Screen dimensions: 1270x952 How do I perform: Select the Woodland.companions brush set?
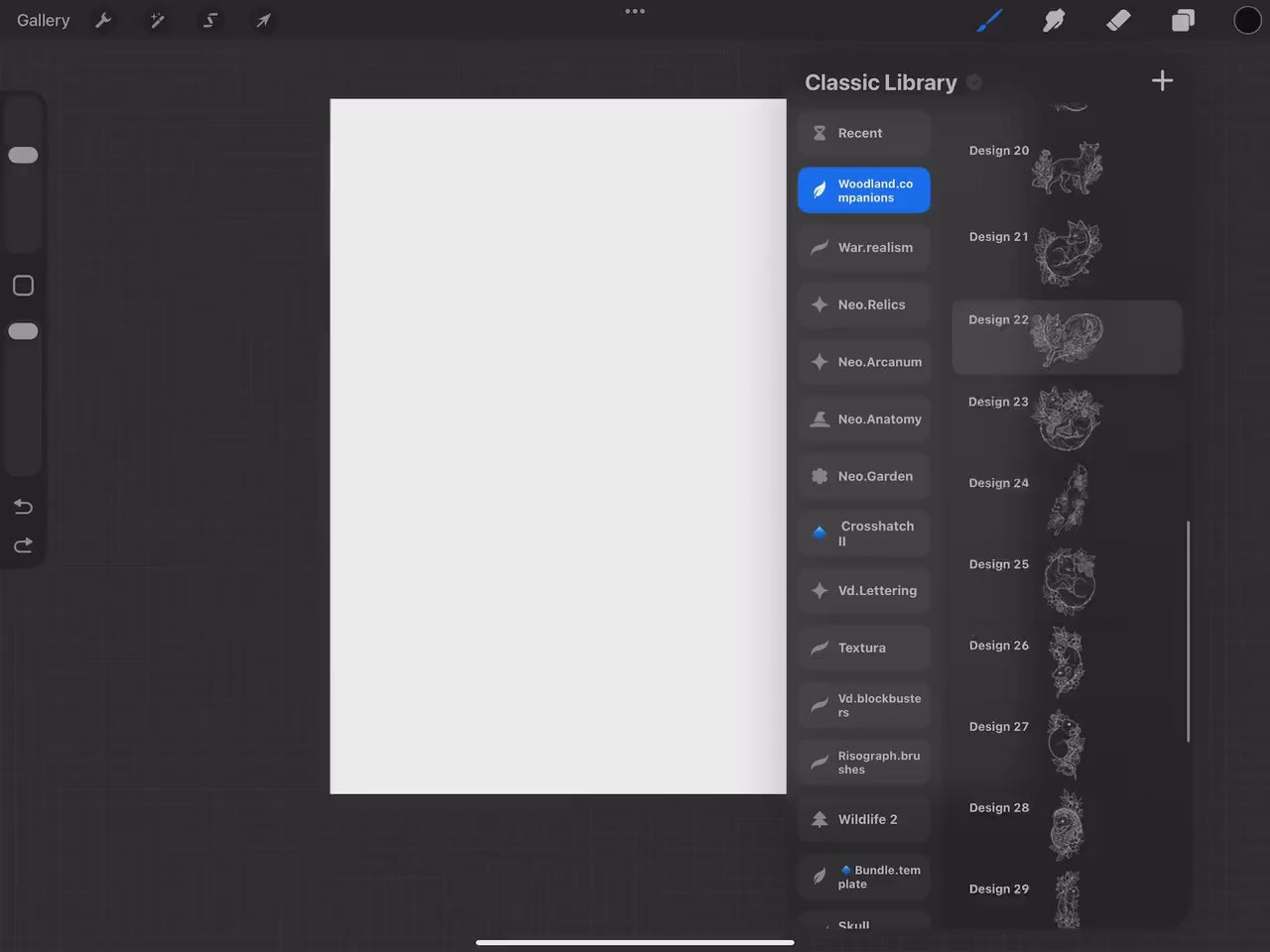[x=864, y=190]
